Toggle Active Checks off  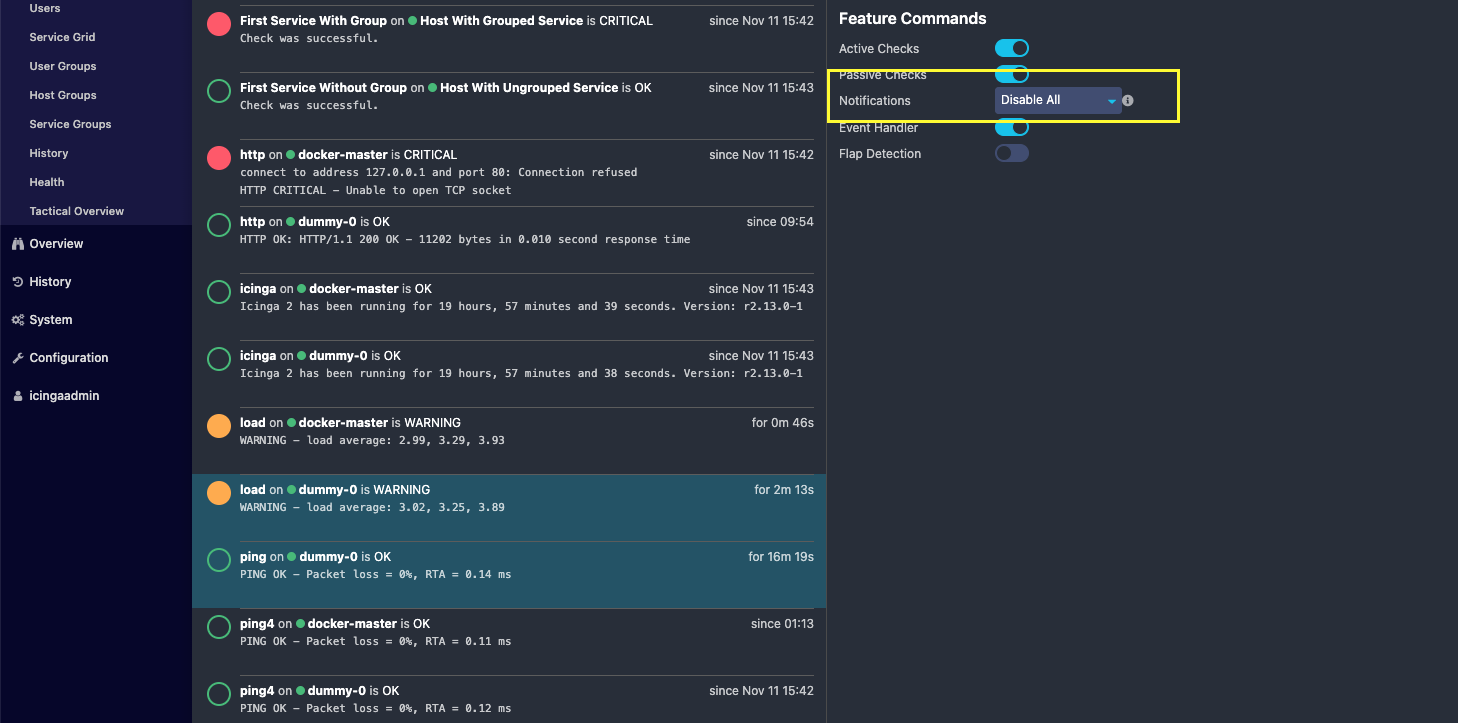1011,48
